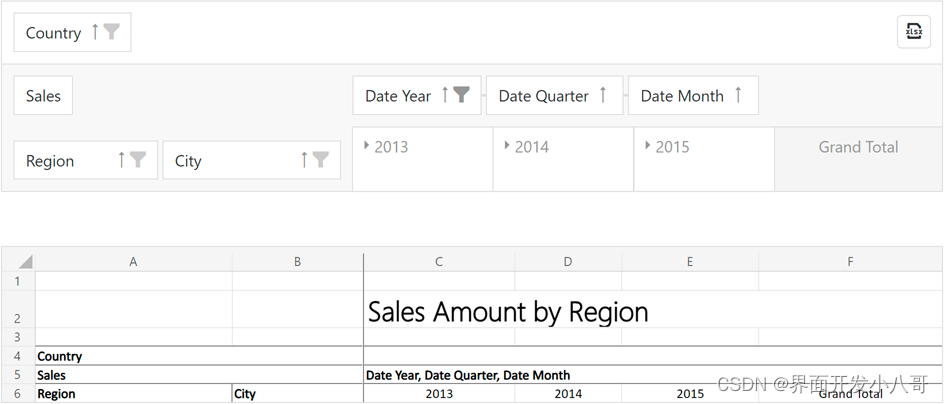The image size is (944, 404).
Task: Click the Country sort arrow
Action: pyautogui.click(x=95, y=32)
